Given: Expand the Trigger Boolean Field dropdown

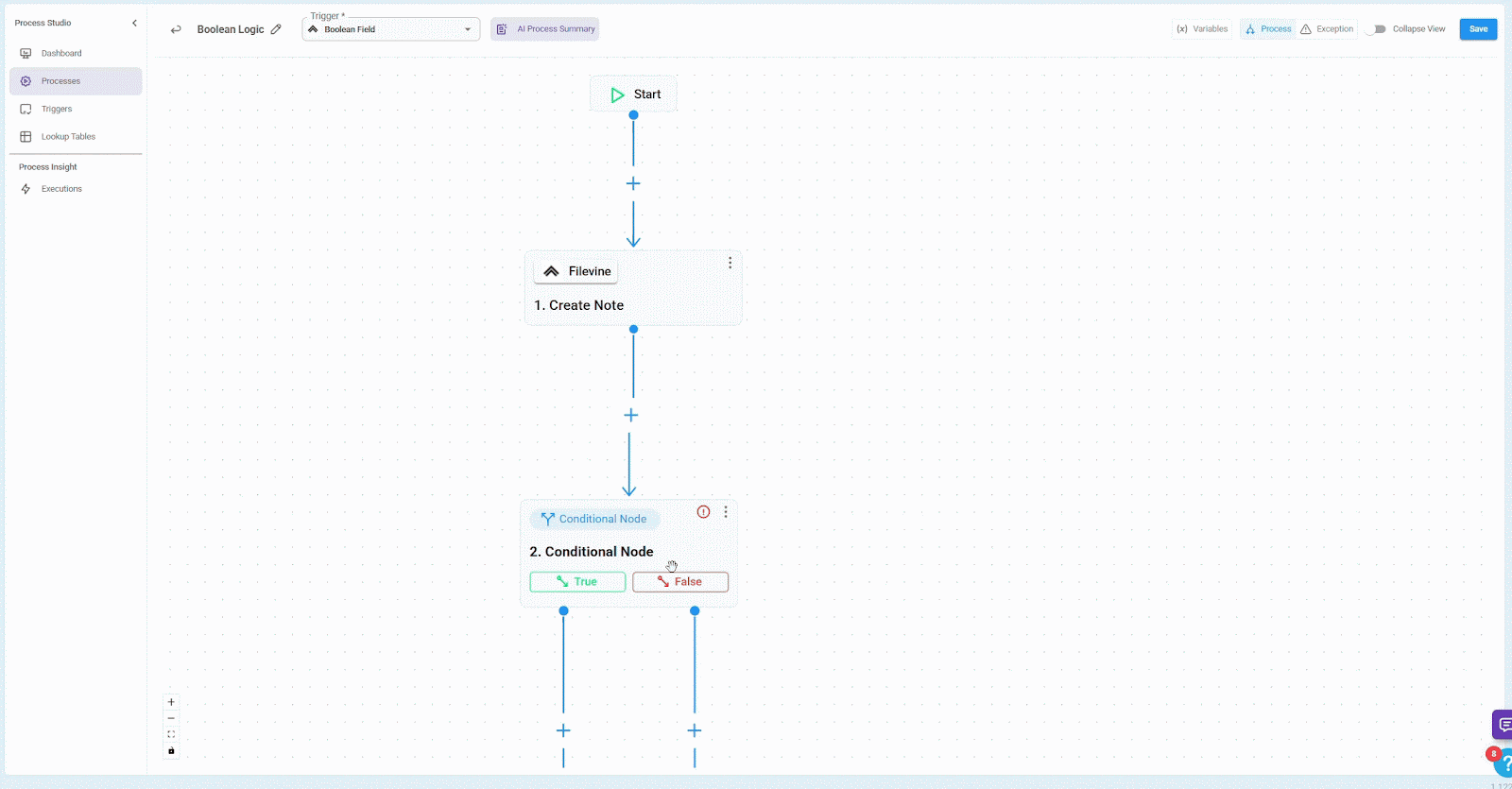Looking at the screenshot, I should pos(467,29).
